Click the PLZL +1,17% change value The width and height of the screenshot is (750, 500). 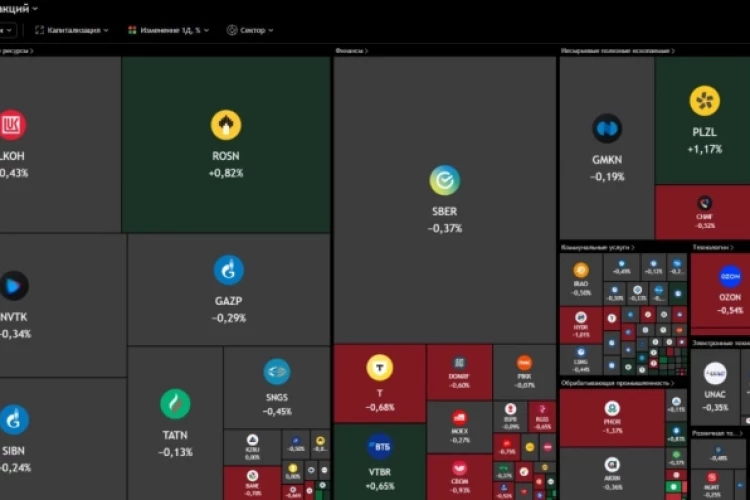(x=705, y=149)
